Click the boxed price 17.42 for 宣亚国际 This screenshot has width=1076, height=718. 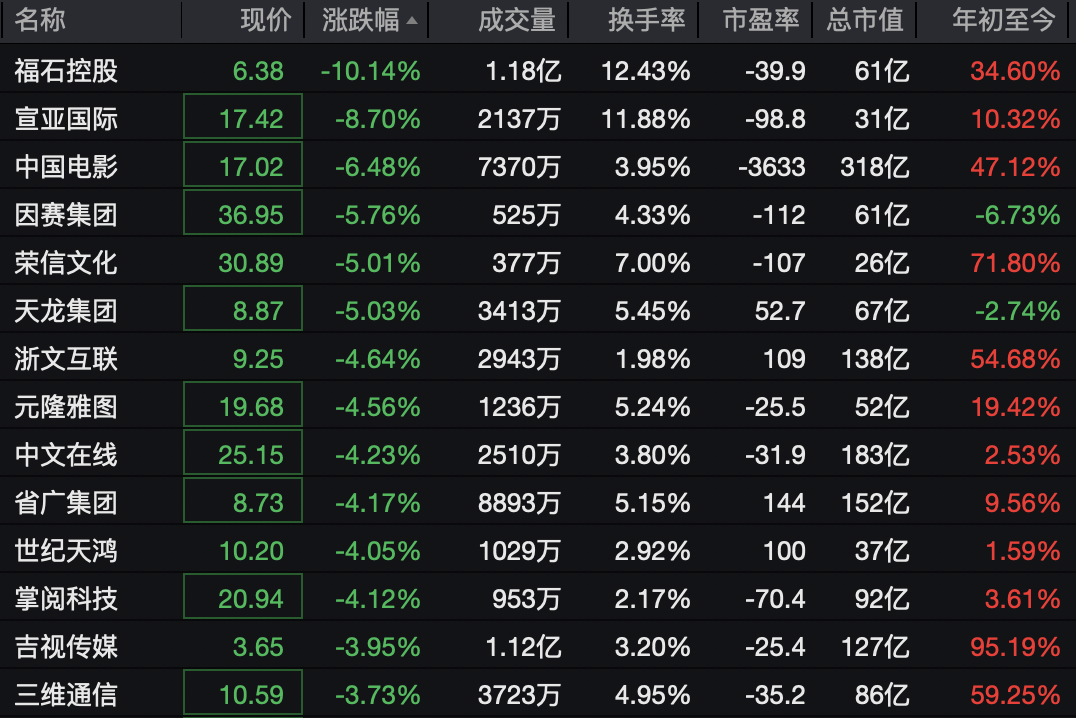[243, 119]
